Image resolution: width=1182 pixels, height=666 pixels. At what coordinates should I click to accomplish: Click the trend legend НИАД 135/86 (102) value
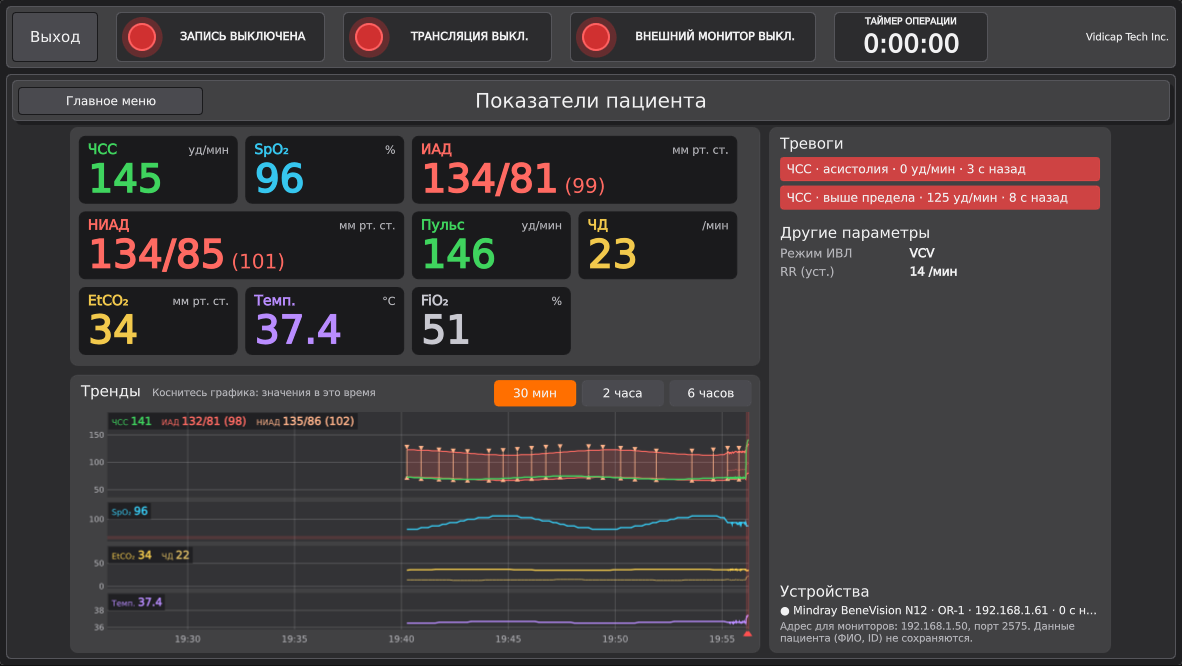coord(305,422)
